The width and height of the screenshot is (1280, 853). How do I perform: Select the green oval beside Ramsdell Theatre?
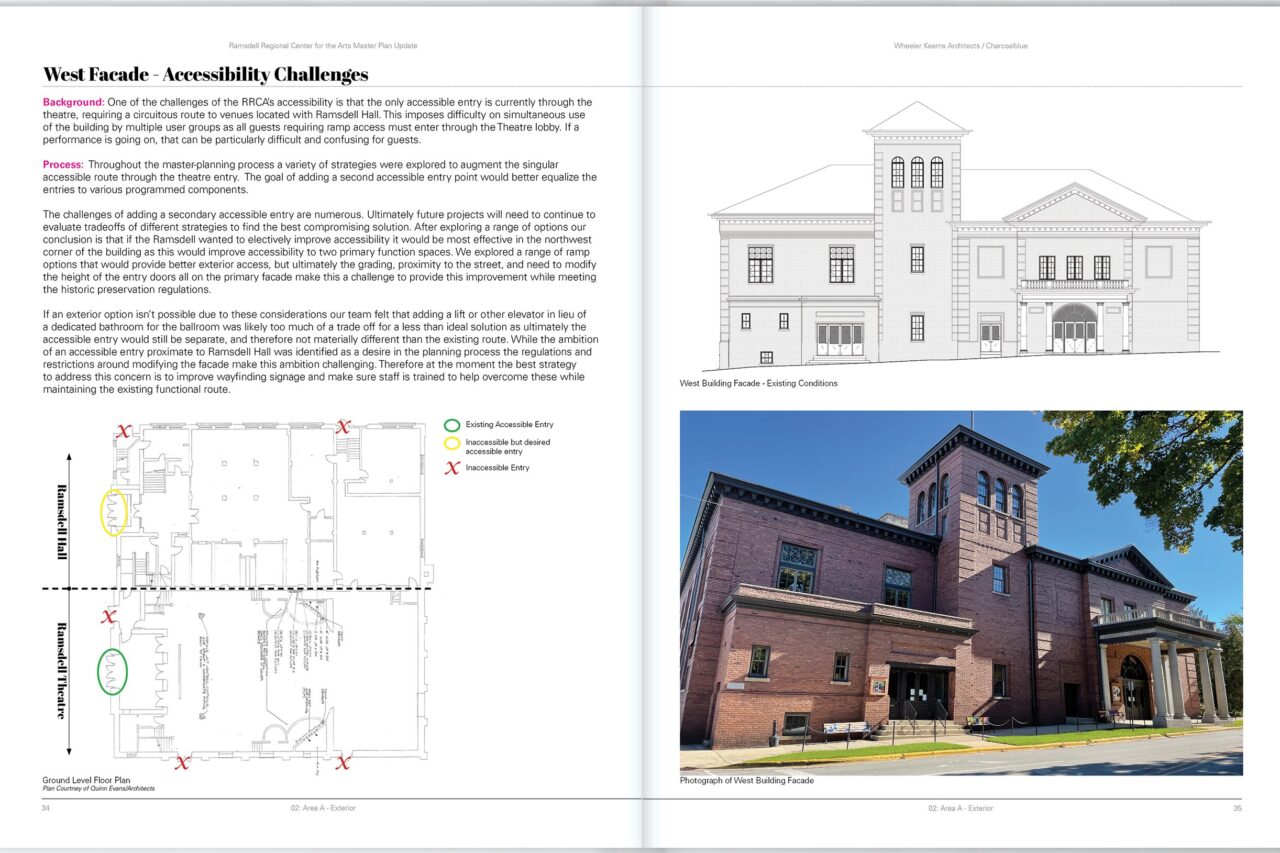click(x=112, y=672)
